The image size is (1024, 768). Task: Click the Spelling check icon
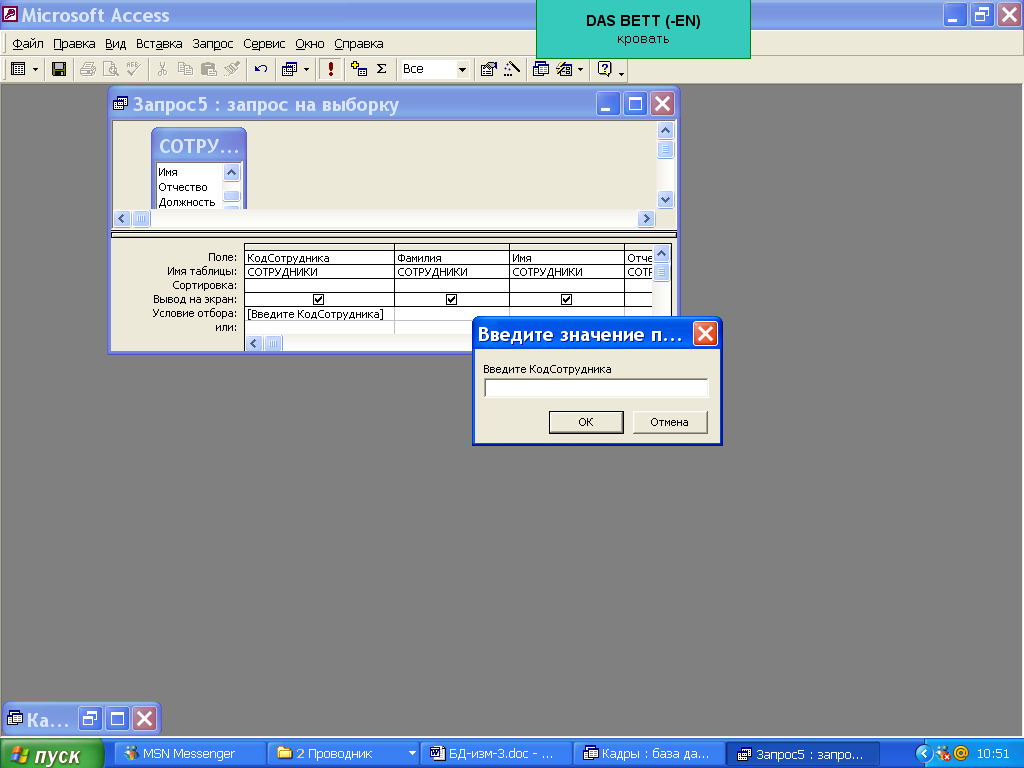pos(133,69)
